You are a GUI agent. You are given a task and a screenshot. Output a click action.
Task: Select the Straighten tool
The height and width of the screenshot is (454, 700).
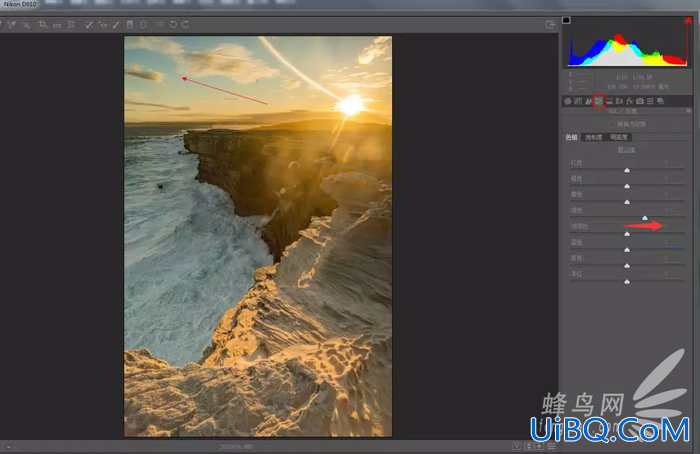pos(57,25)
